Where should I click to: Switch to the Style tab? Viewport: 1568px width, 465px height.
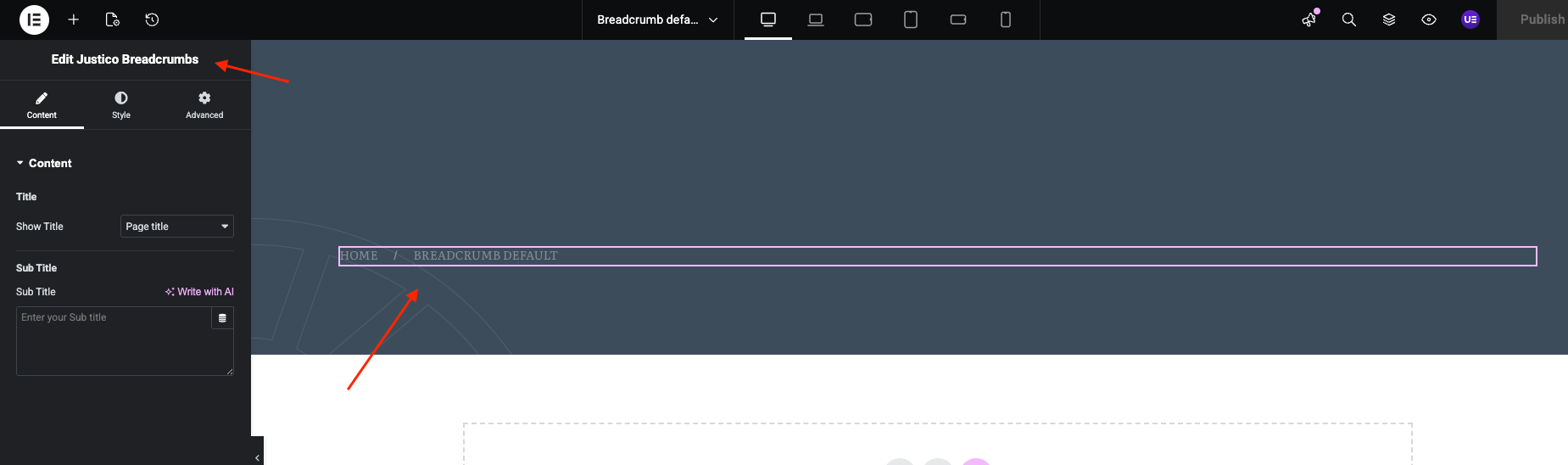(121, 105)
